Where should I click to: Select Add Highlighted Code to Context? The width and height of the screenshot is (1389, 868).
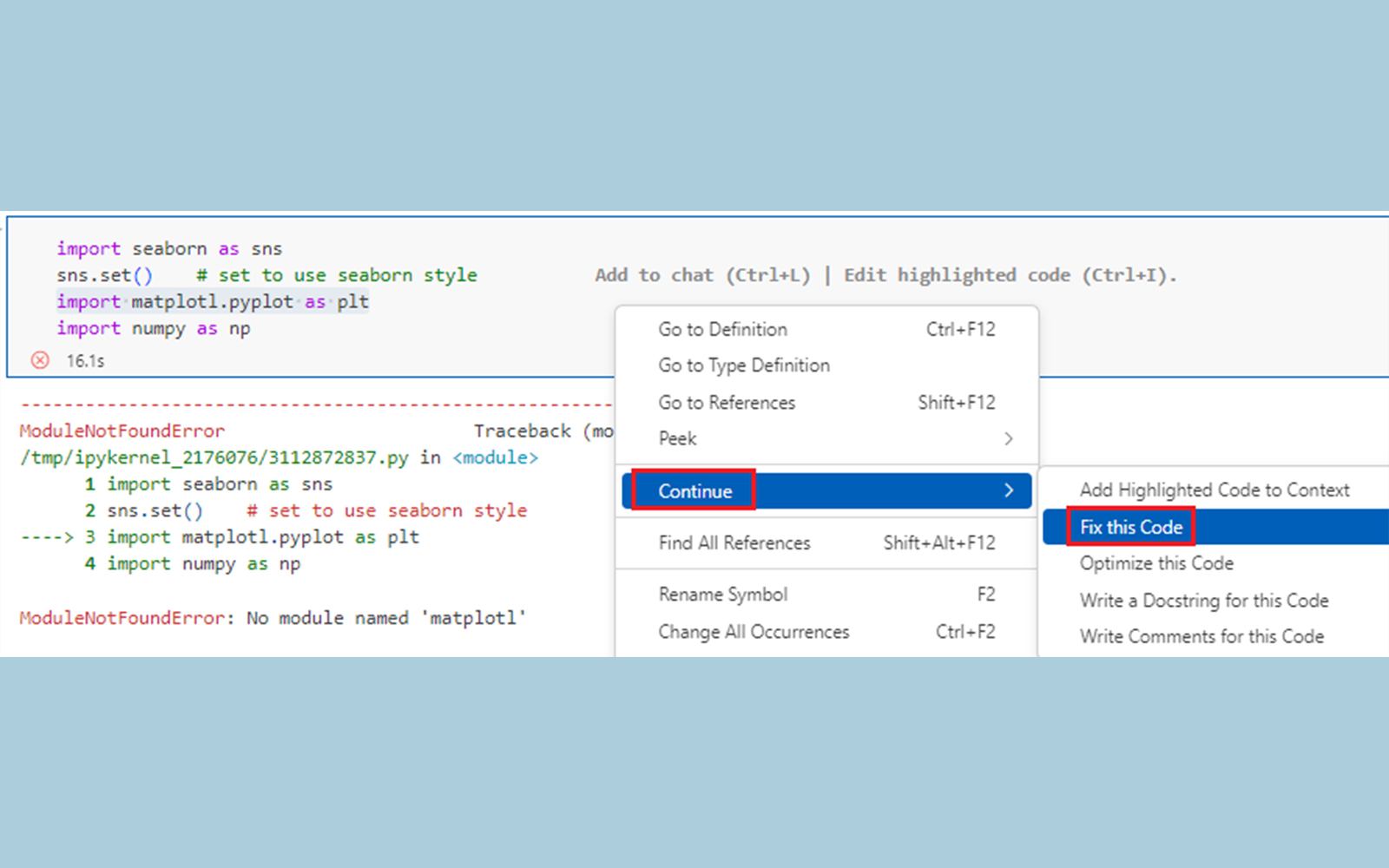[1214, 490]
